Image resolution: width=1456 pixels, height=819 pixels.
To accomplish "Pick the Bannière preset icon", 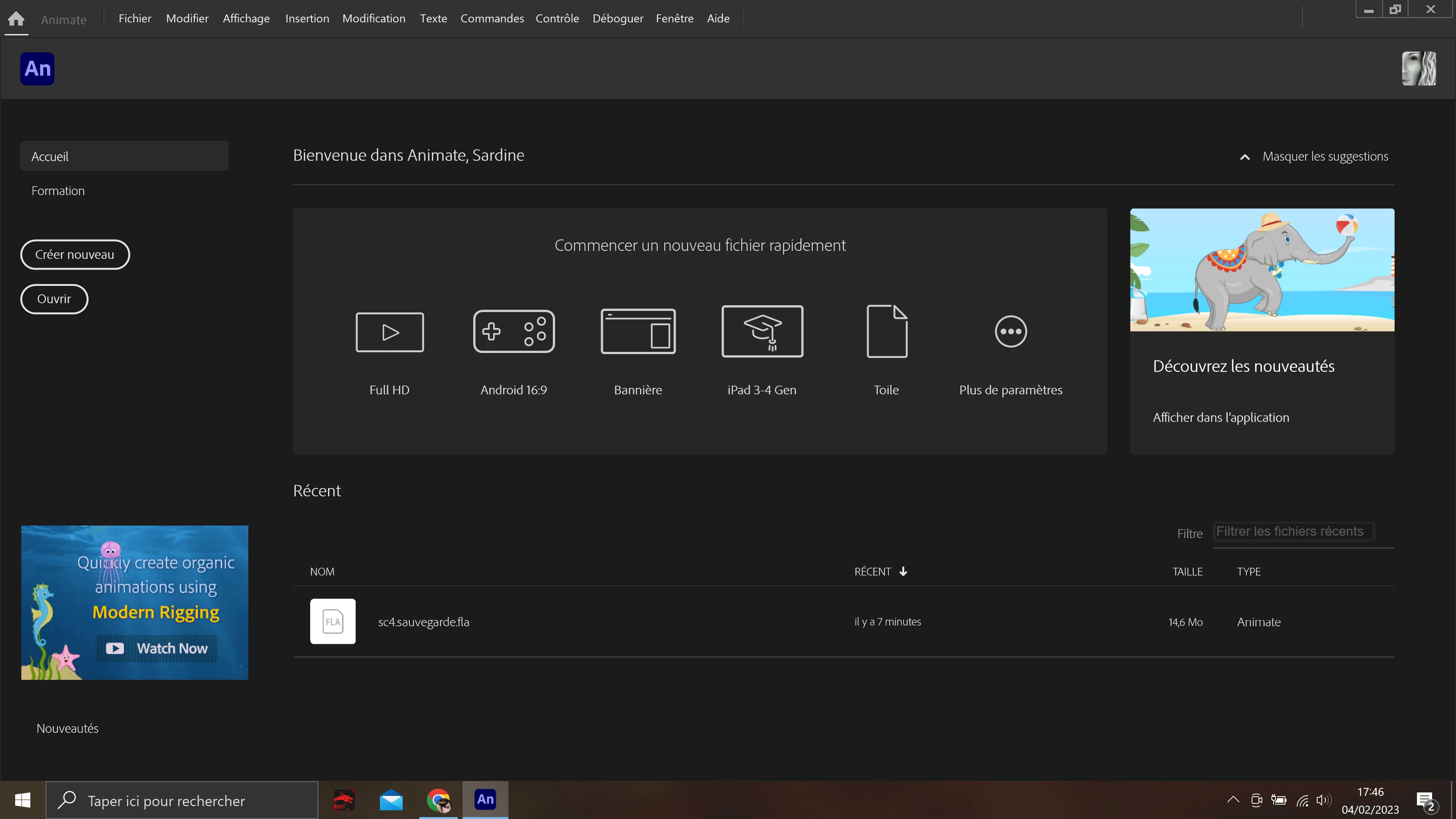I will pyautogui.click(x=637, y=331).
